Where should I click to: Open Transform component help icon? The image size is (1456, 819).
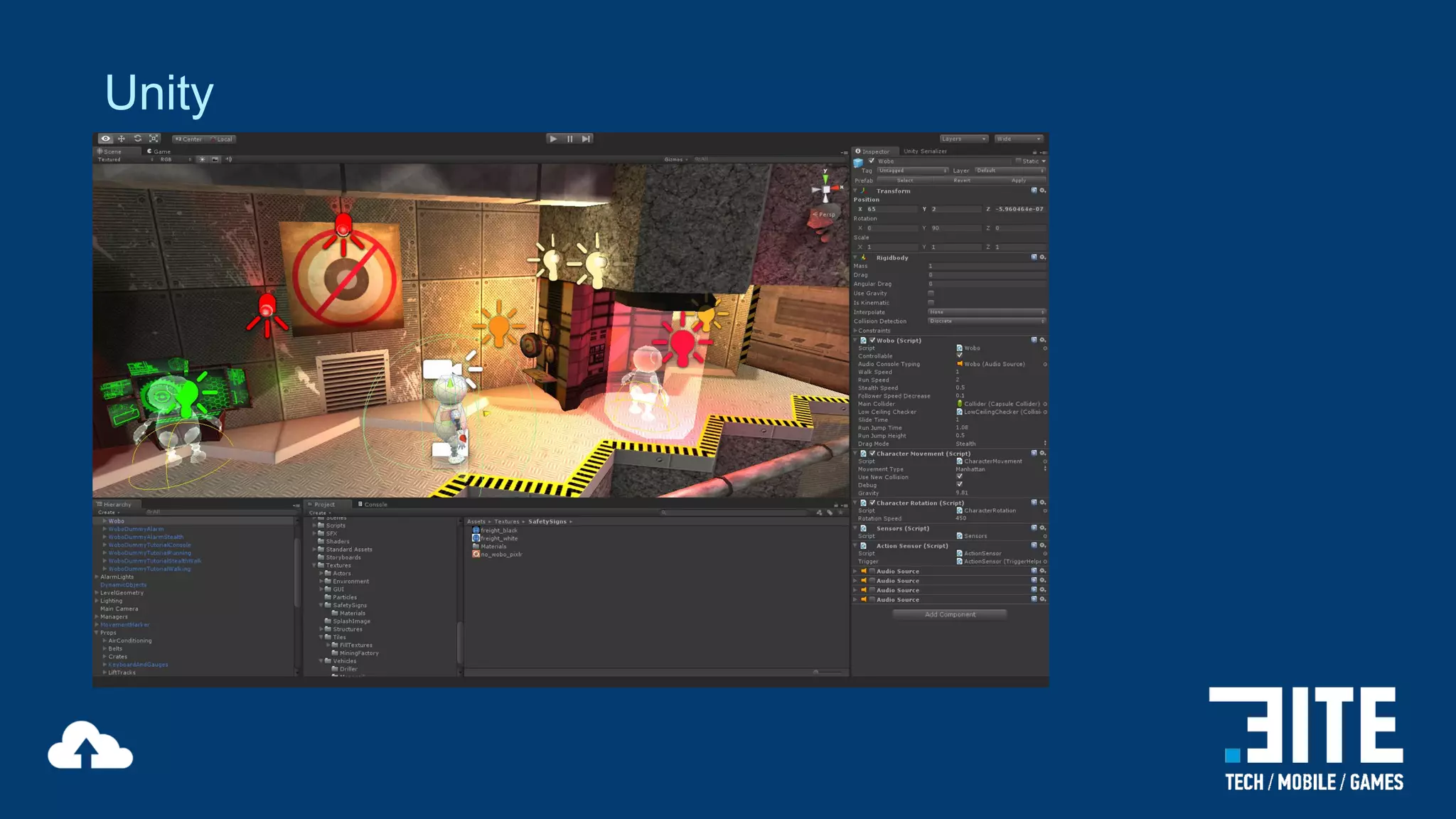pyautogui.click(x=1034, y=191)
